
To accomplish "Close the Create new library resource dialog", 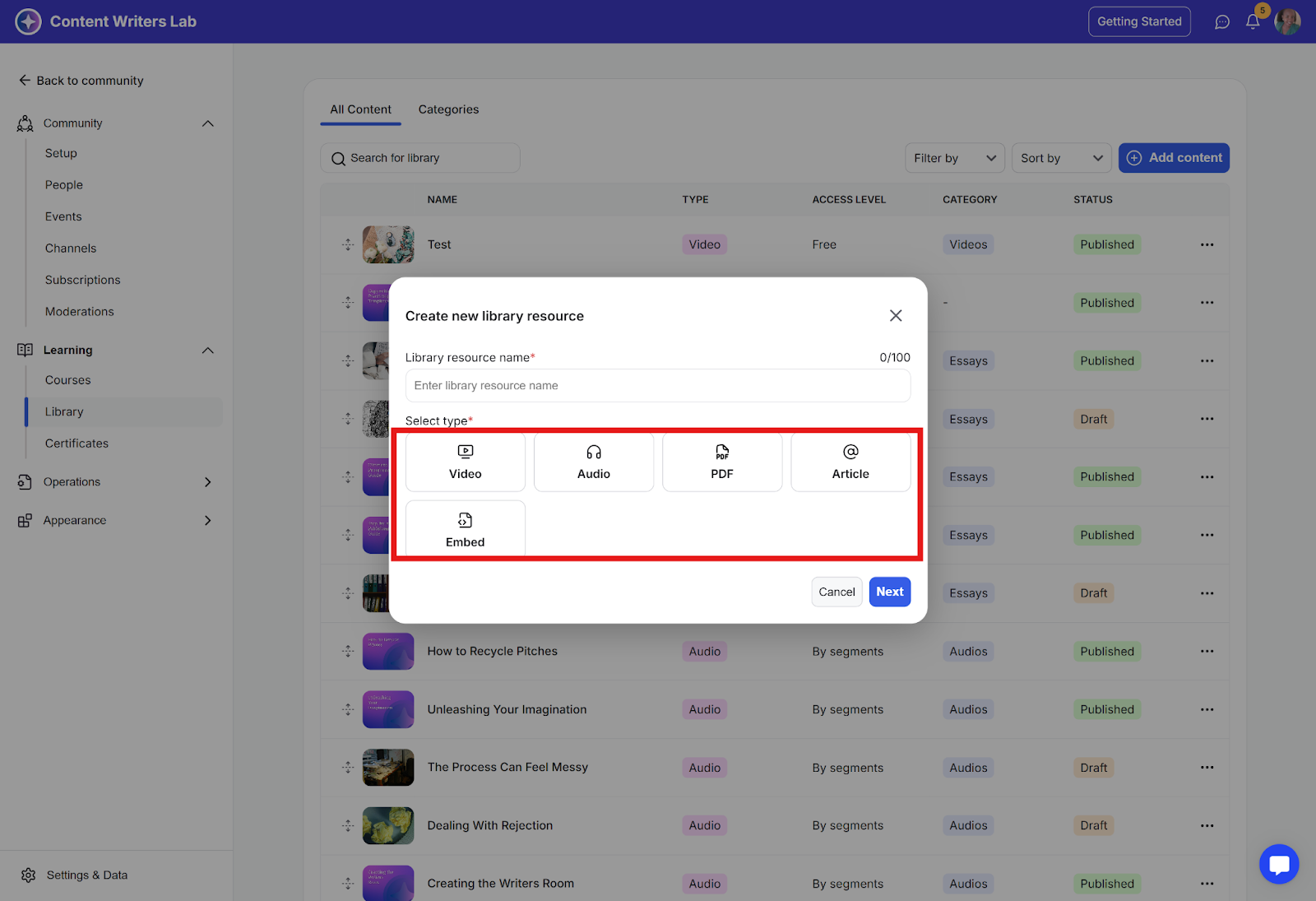I will click(x=896, y=316).
